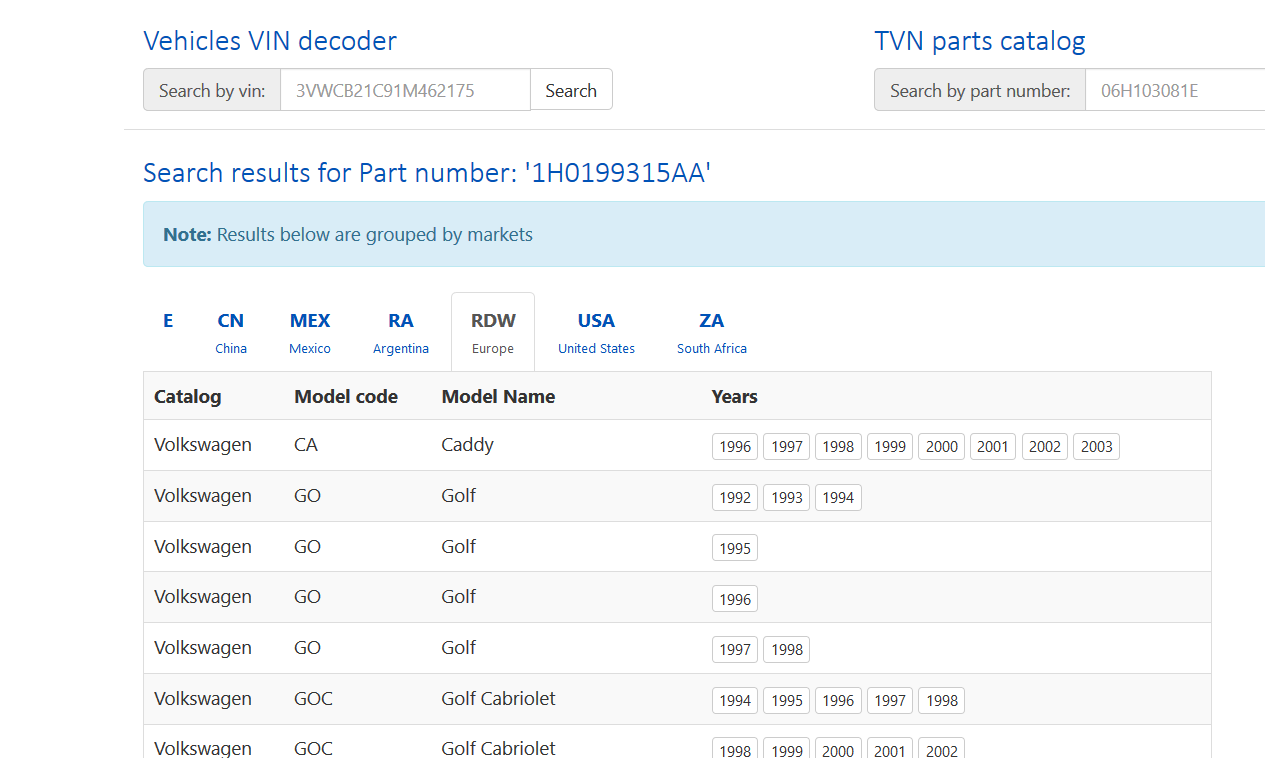Click the VIN search input field
The height and width of the screenshot is (758, 1265).
(405, 90)
